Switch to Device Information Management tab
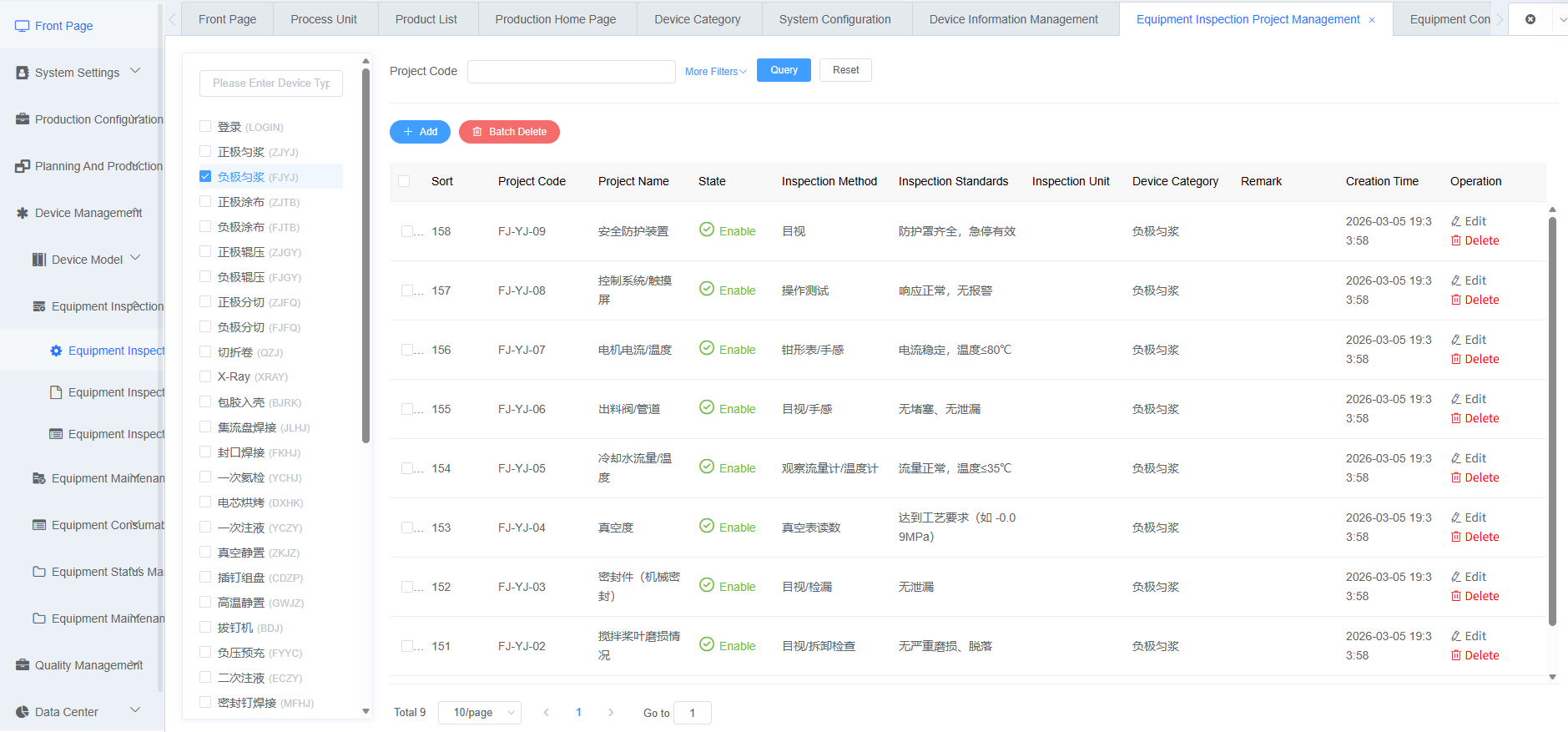1568x732 pixels. (1014, 19)
